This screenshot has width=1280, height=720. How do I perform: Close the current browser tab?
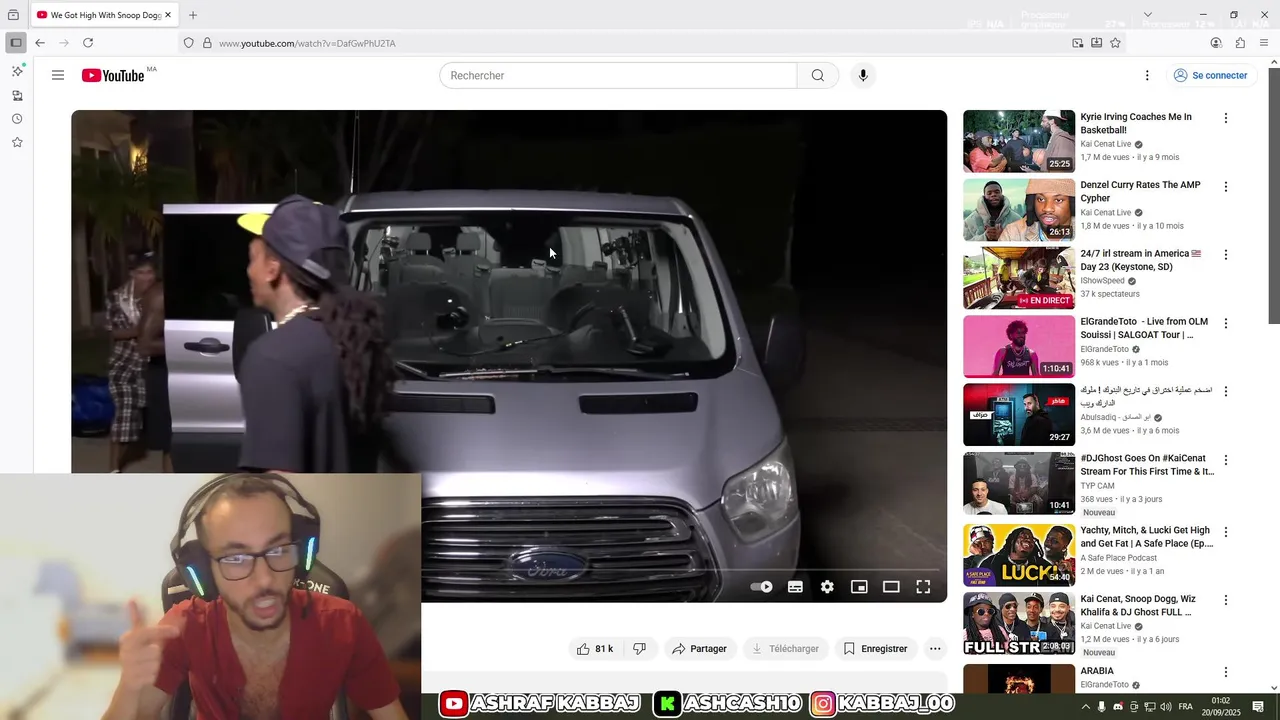[x=168, y=15]
